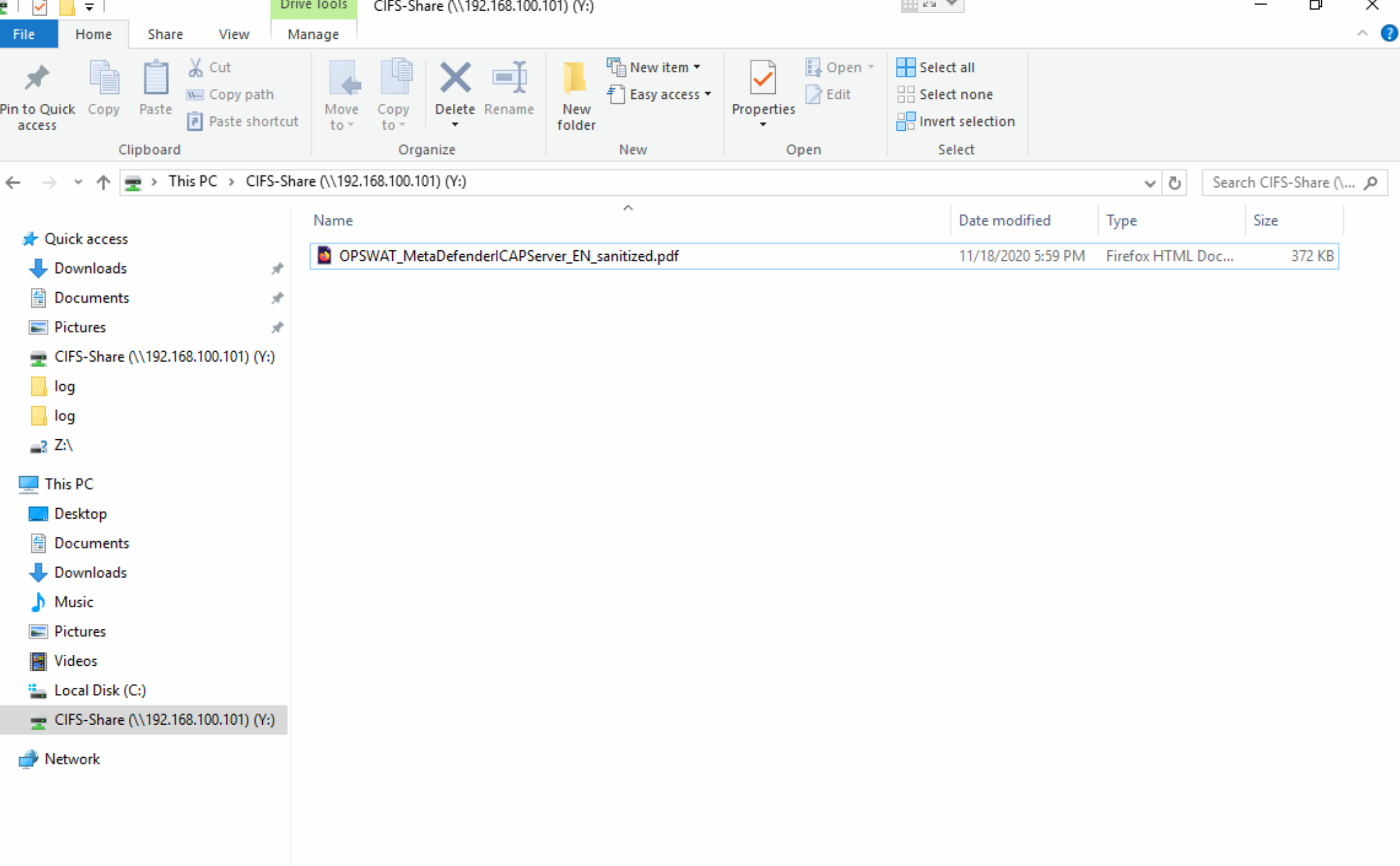Click Pin to Quick access icon
The height and width of the screenshot is (866, 1400).
pos(37,79)
